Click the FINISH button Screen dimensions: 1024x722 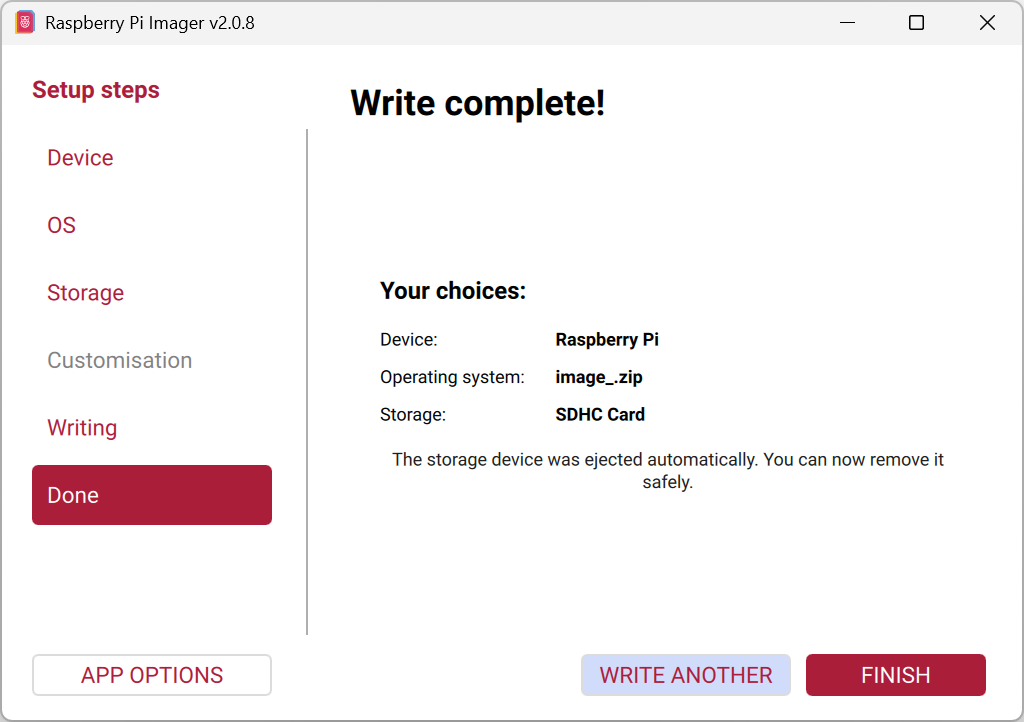[x=895, y=675]
